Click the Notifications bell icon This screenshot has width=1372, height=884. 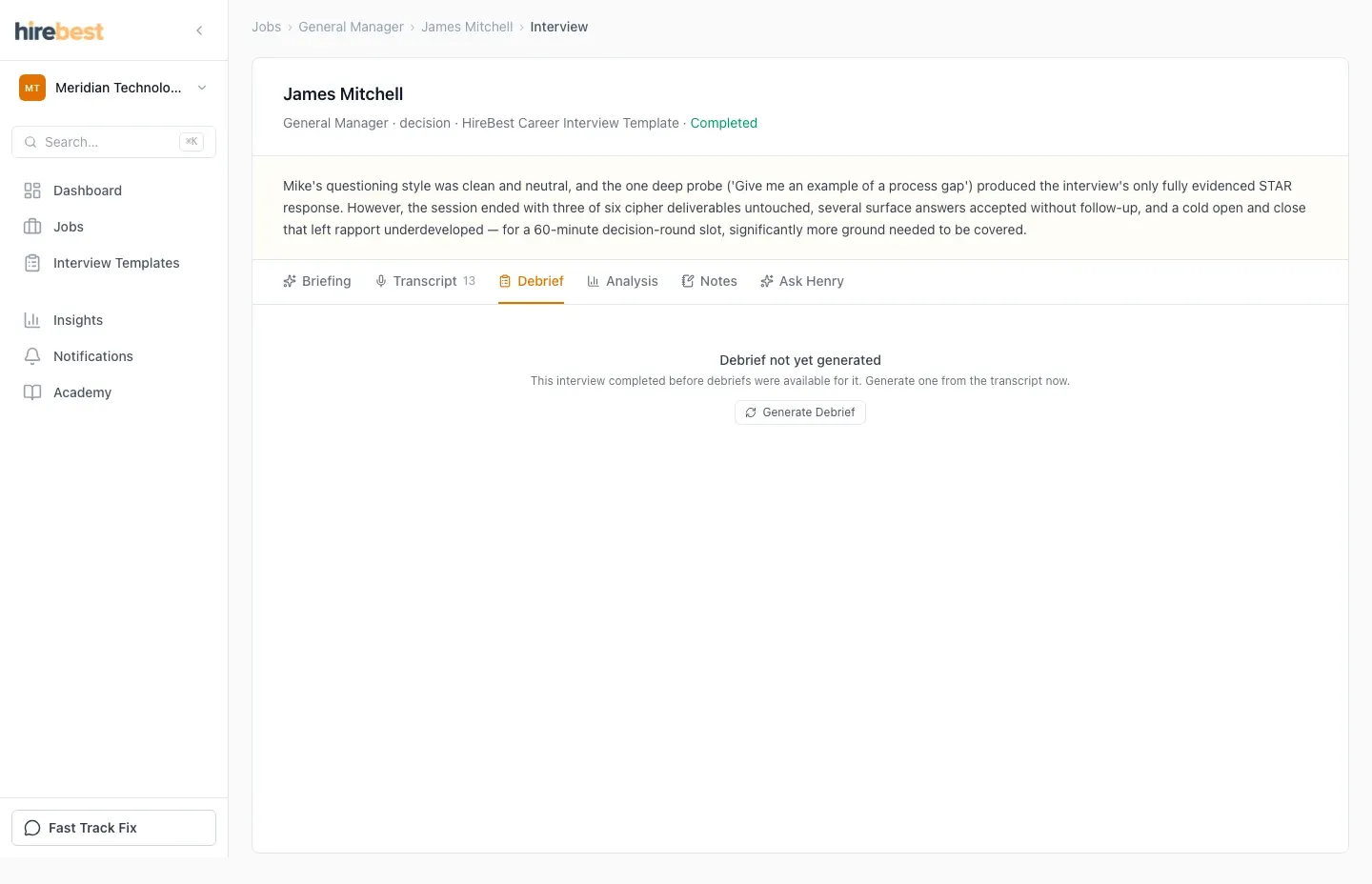tap(32, 356)
